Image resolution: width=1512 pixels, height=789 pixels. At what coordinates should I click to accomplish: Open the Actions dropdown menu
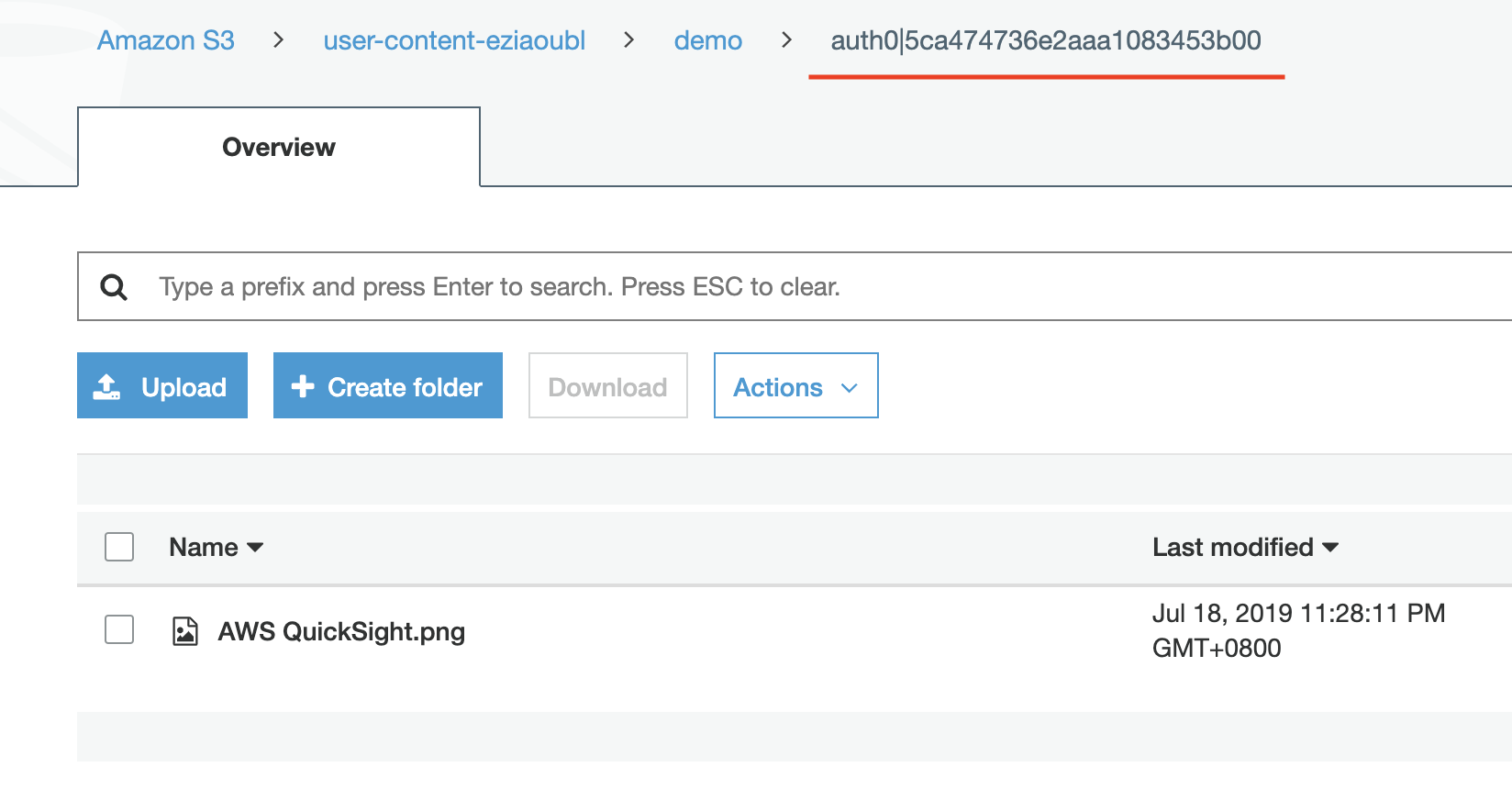(x=795, y=386)
